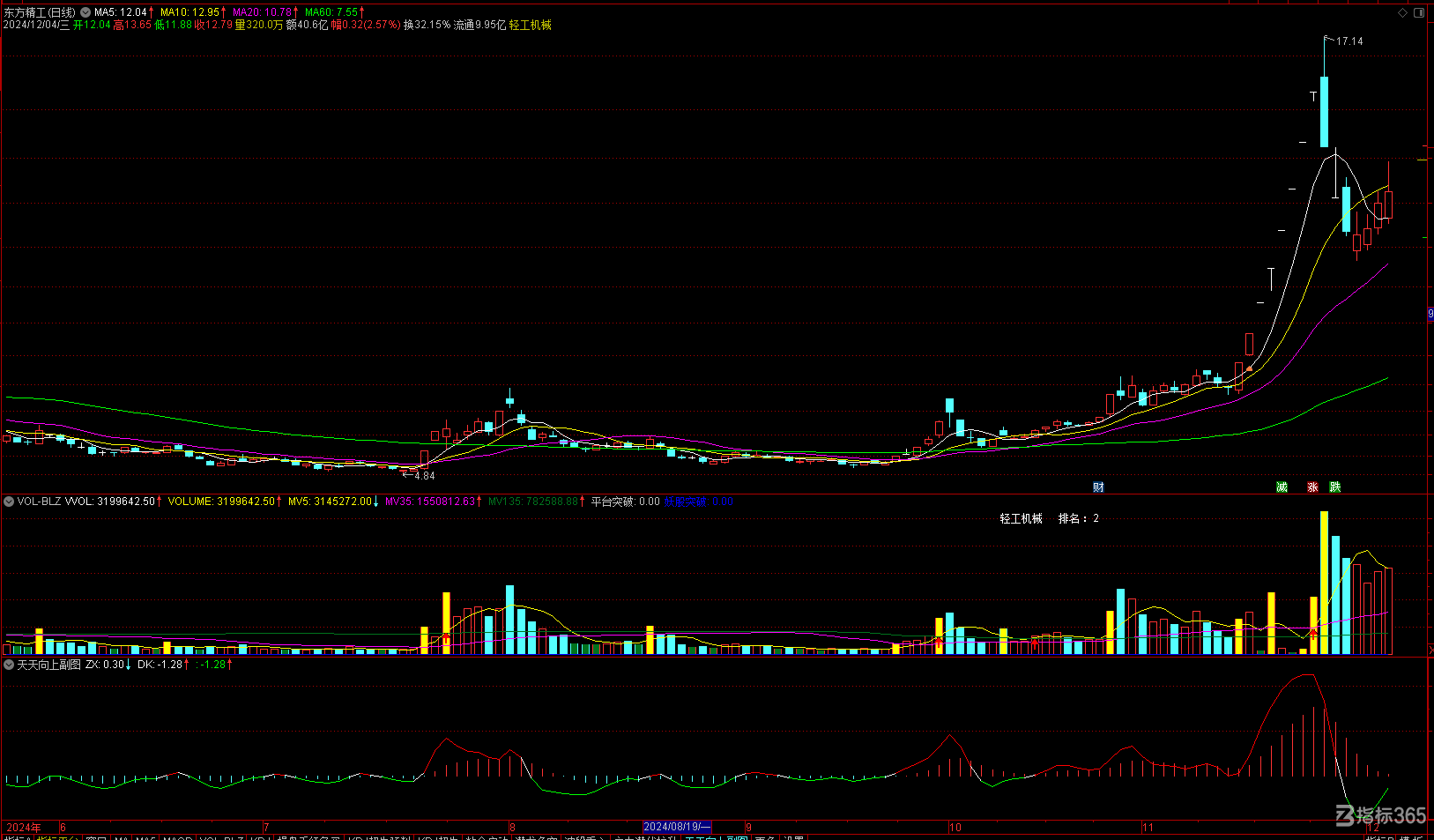Open the 轻工机械 sector link in header
This screenshot has height=840, width=1434.
[531, 25]
